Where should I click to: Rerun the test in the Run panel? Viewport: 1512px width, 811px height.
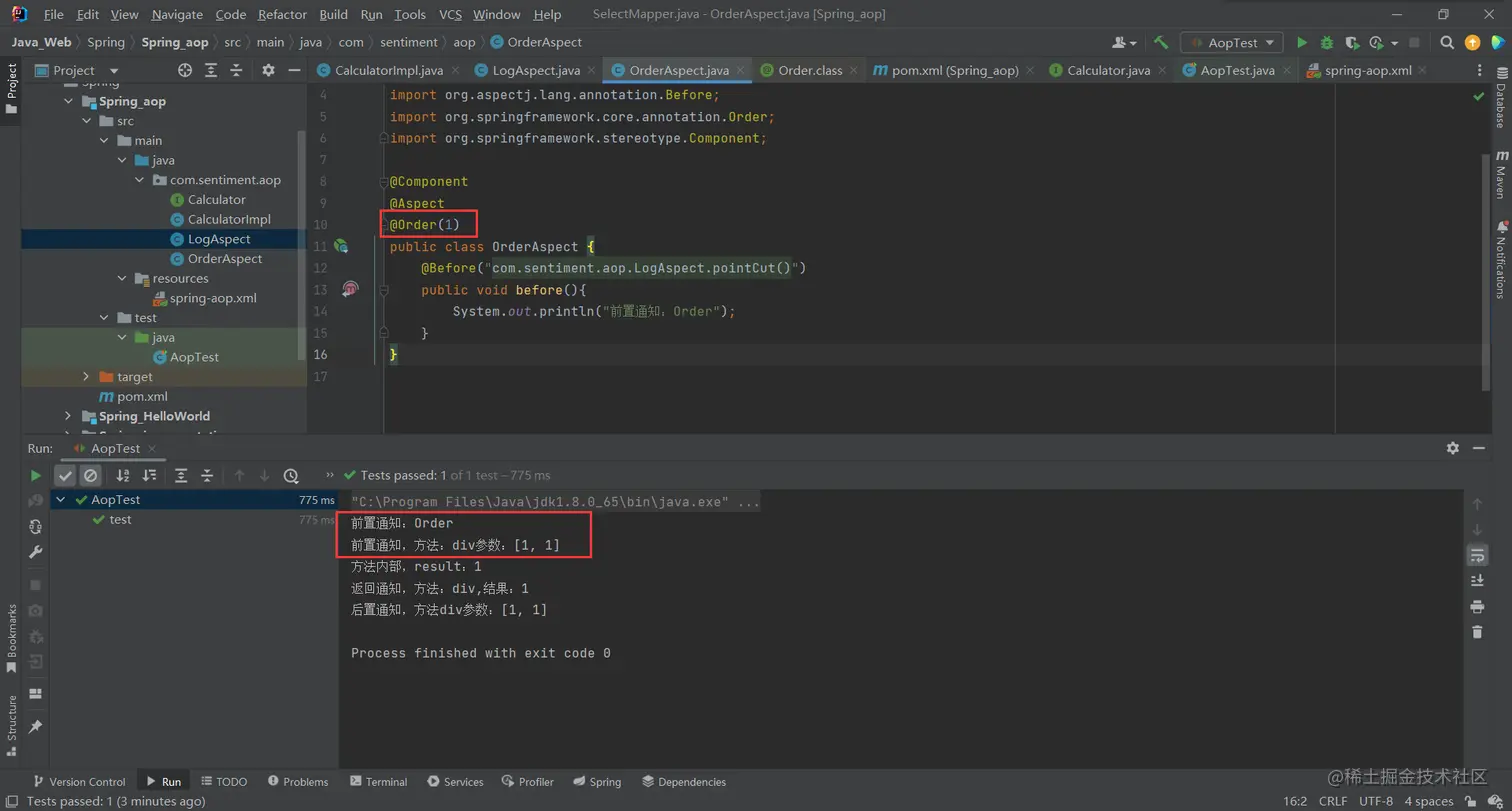[x=36, y=476]
